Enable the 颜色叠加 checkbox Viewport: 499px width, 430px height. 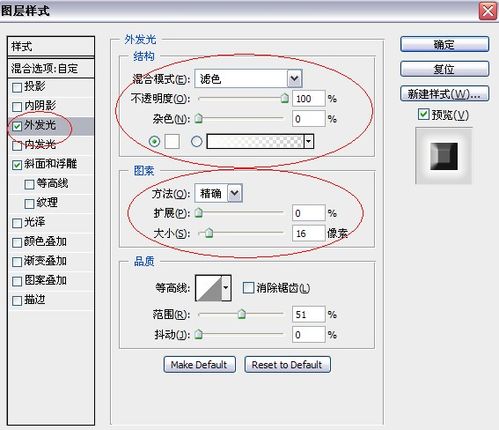pyautogui.click(x=17, y=242)
